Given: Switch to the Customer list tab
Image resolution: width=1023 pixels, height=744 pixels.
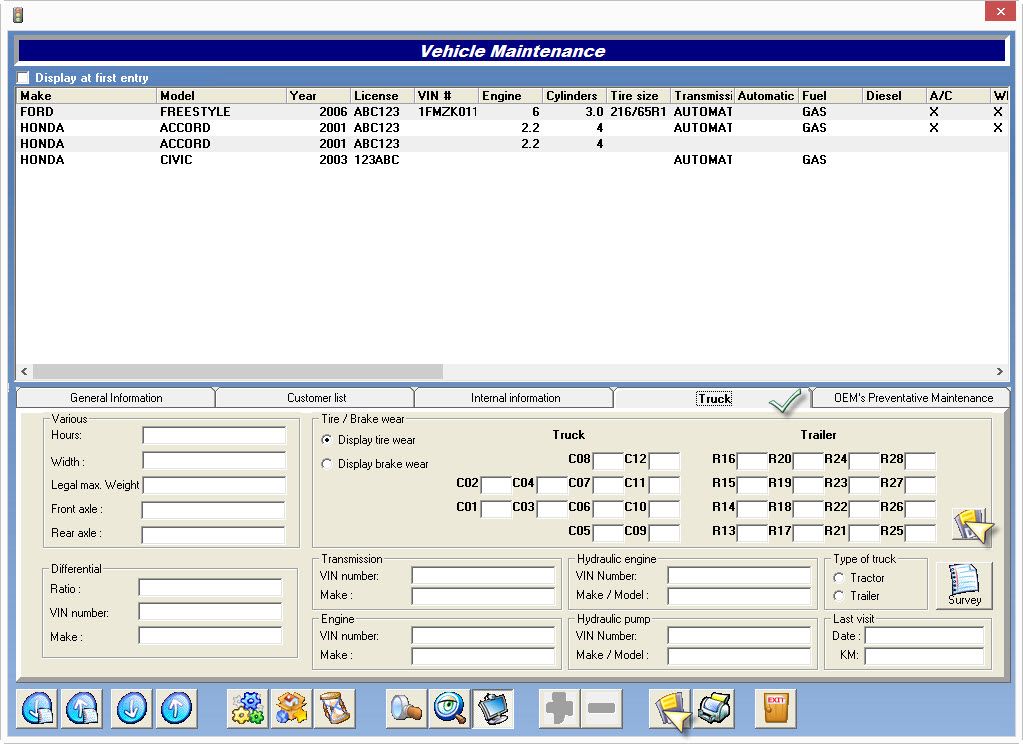Looking at the screenshot, I should [x=316, y=397].
